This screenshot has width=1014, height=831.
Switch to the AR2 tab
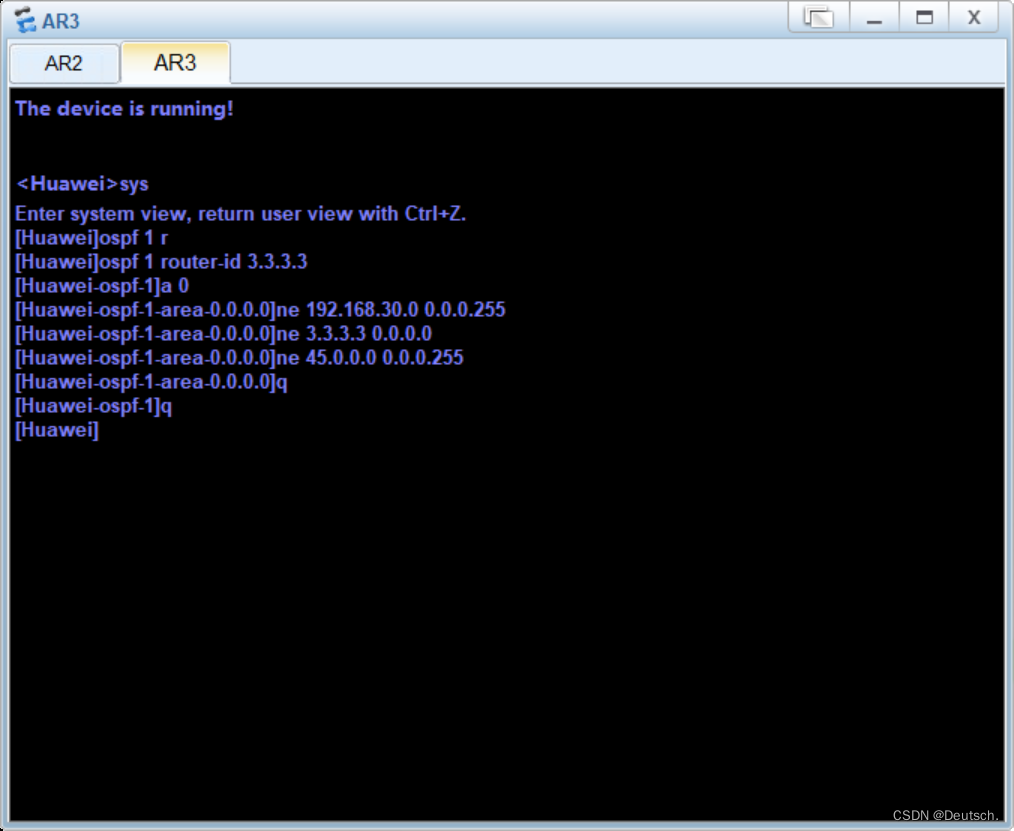point(64,63)
